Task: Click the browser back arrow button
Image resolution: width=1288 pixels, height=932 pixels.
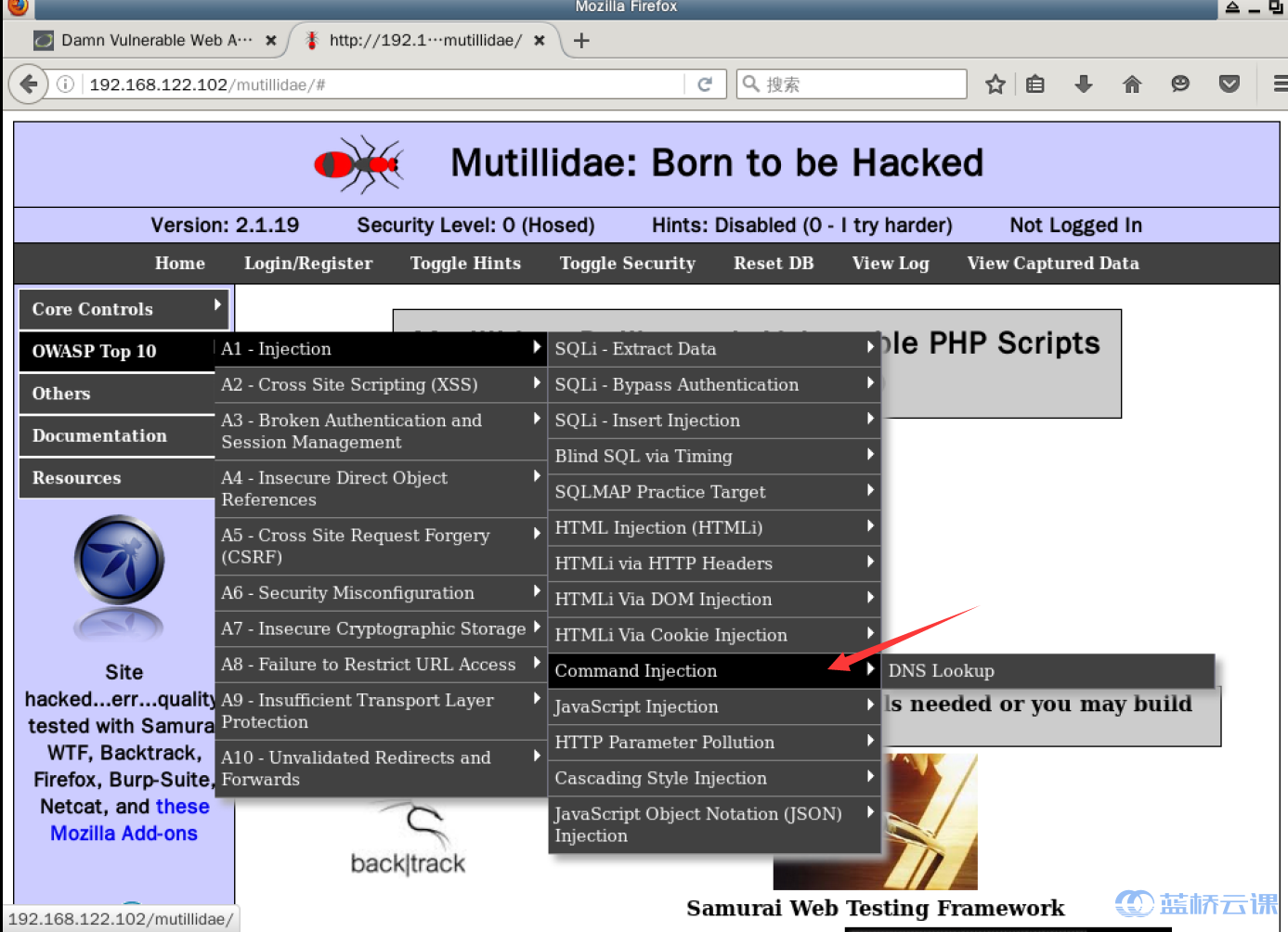Action: point(28,84)
